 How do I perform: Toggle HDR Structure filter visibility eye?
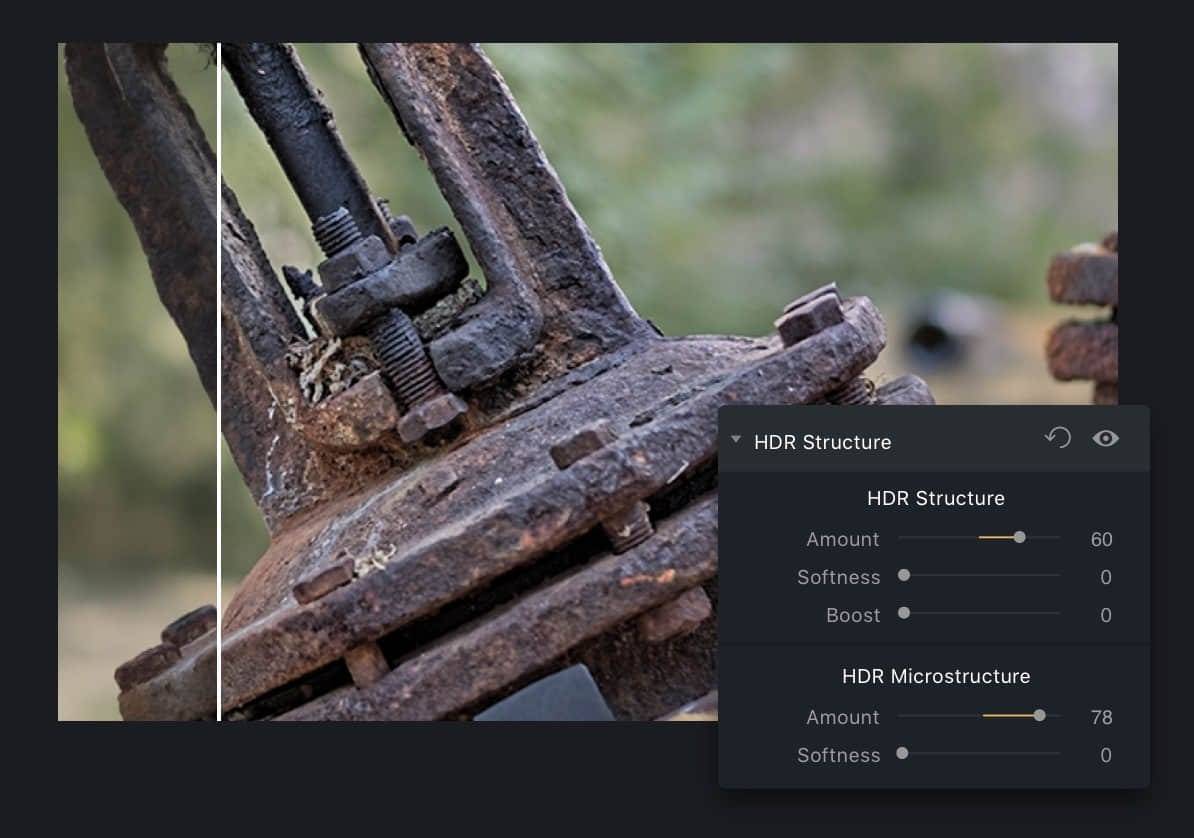pos(1106,438)
